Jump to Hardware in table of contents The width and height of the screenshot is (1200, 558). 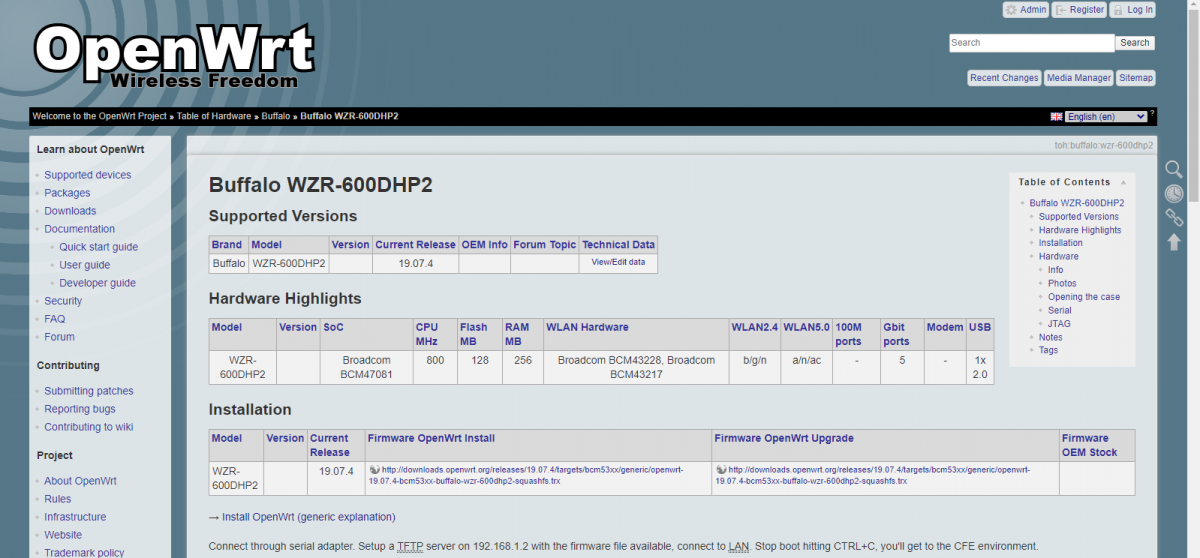pyautogui.click(x=1059, y=256)
